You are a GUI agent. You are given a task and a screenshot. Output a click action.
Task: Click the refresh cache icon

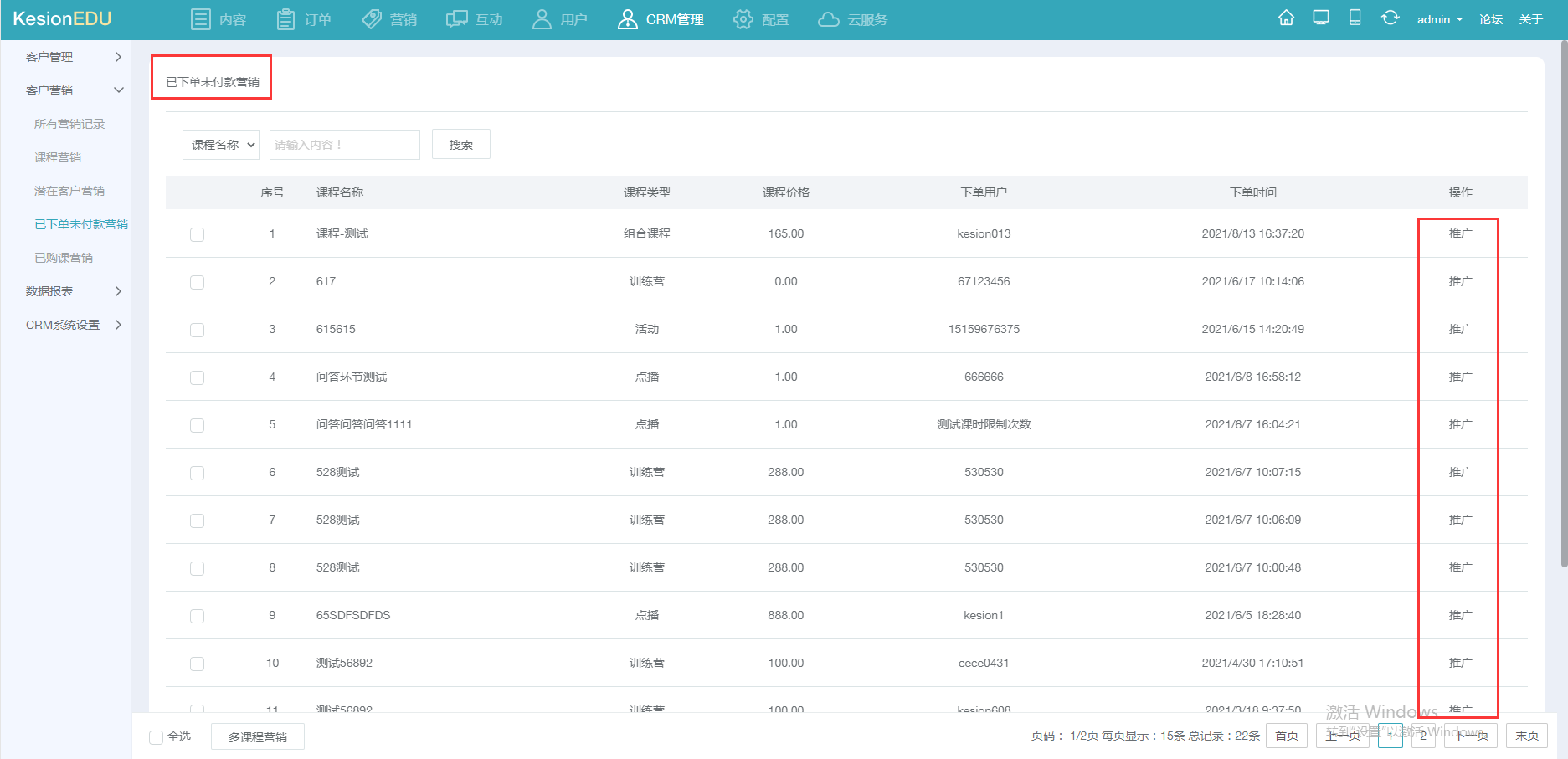[1391, 18]
